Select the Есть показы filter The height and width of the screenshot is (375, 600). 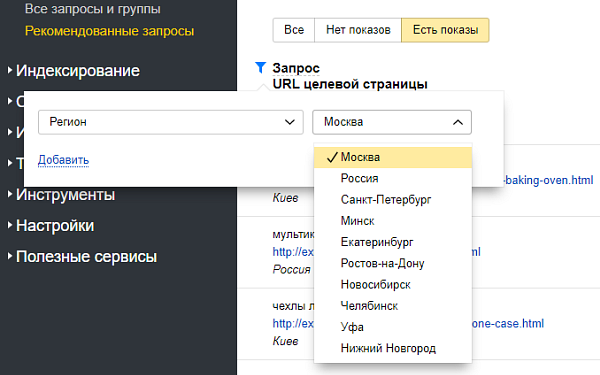tap(445, 30)
